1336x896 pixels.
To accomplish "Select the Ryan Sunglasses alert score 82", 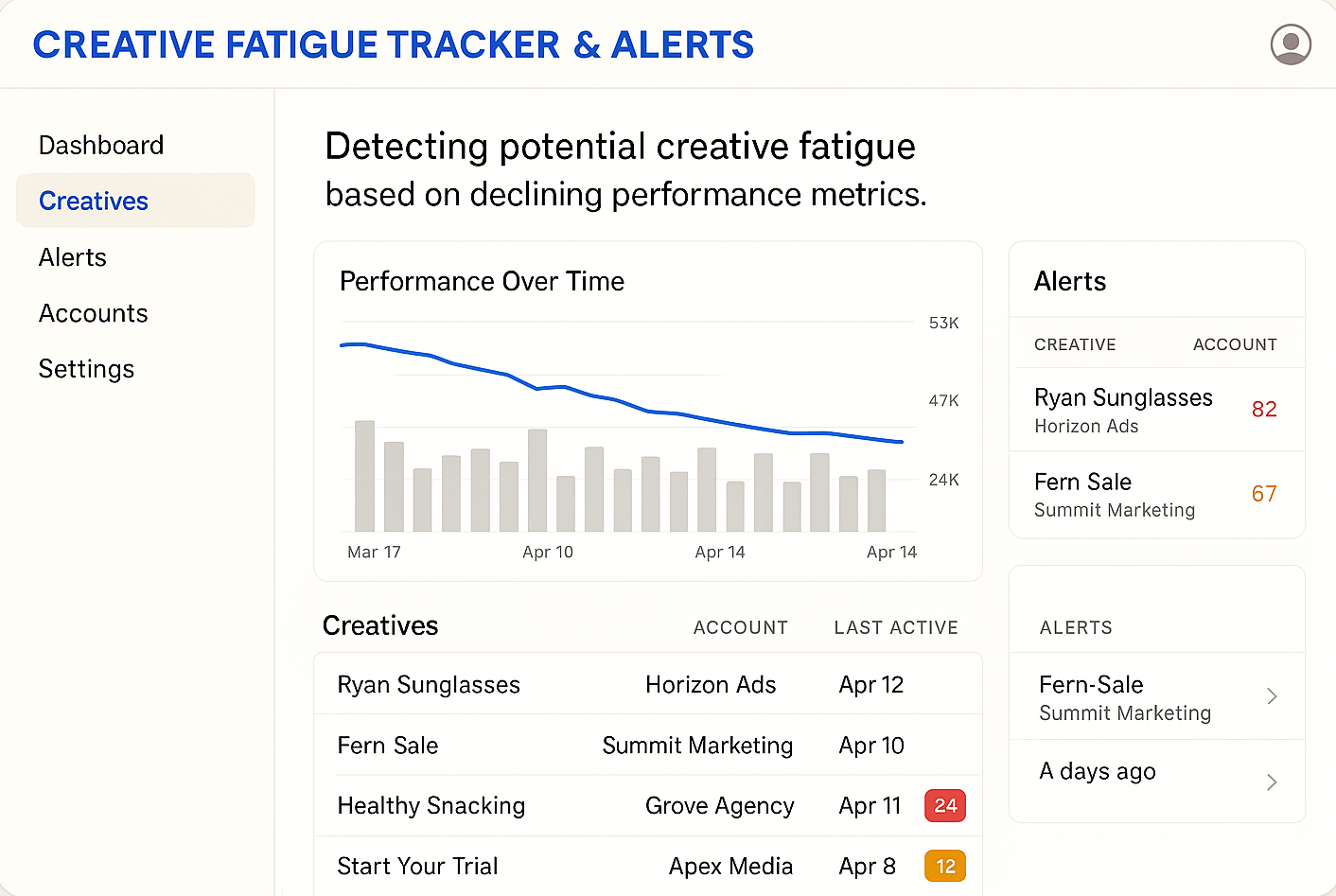I will point(1264,409).
